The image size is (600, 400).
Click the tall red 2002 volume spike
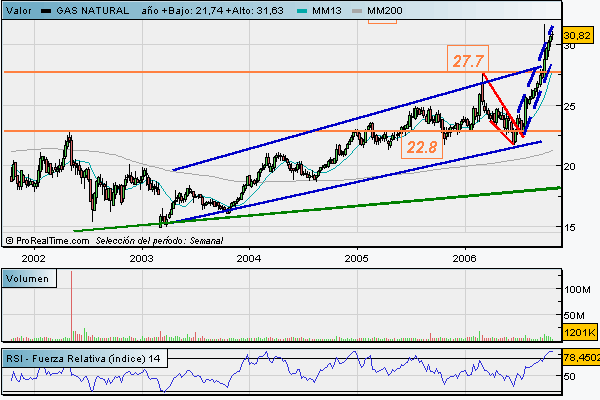[x=71, y=306]
